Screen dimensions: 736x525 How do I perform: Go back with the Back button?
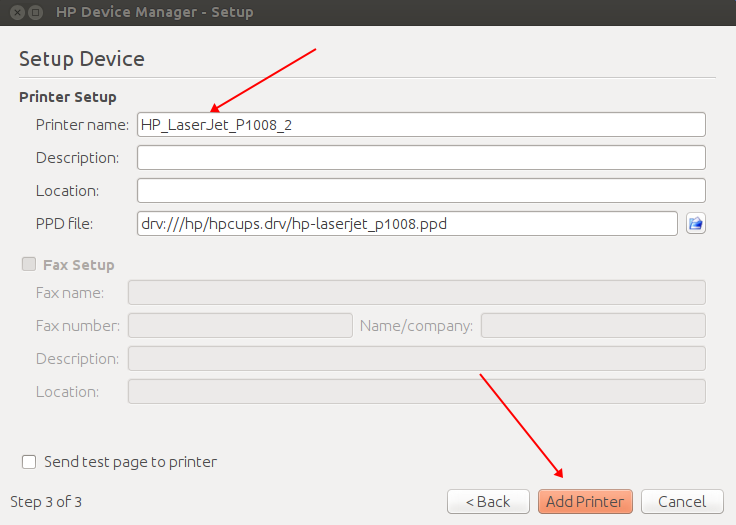coord(488,502)
